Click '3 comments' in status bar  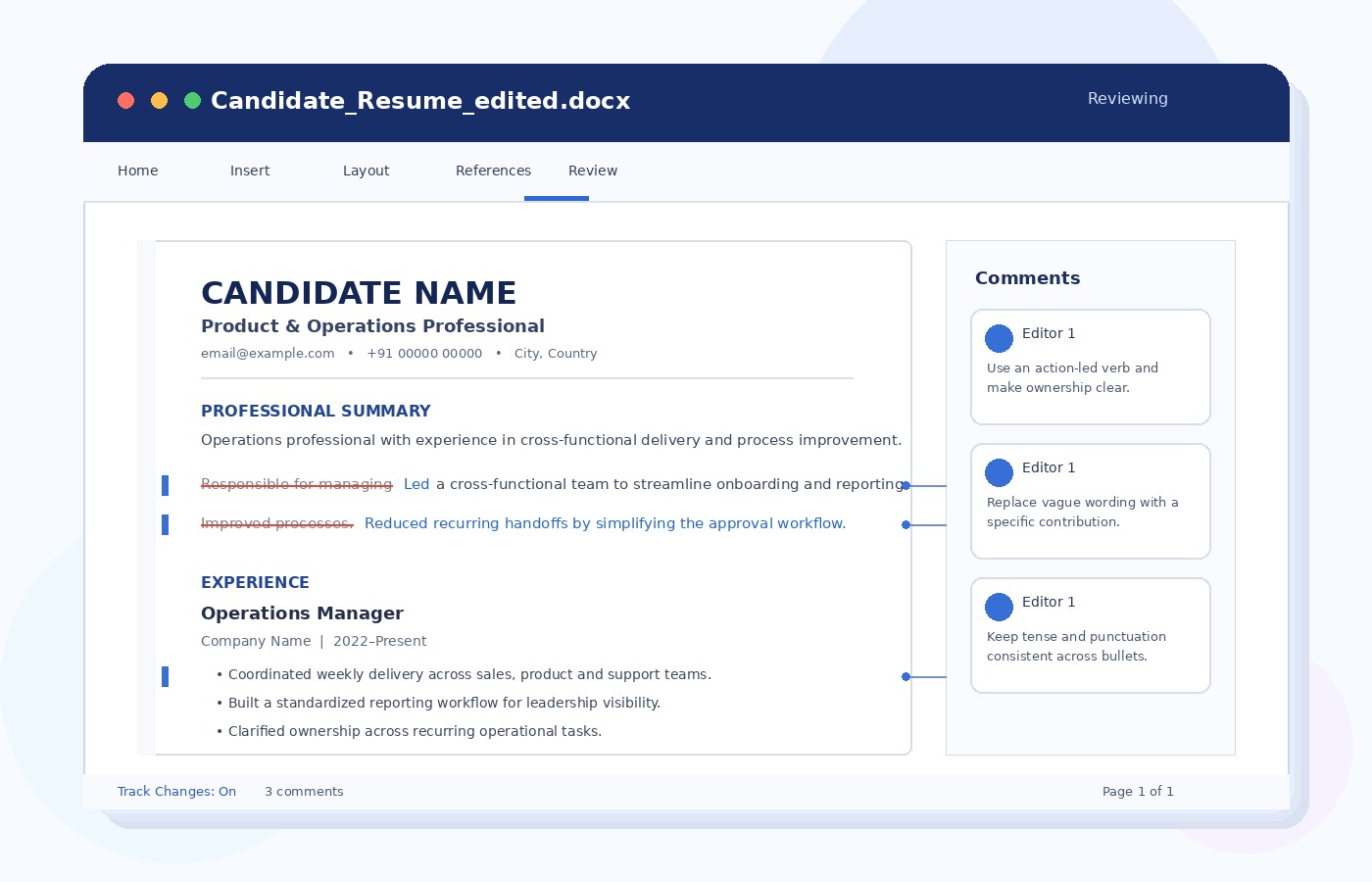click(304, 792)
